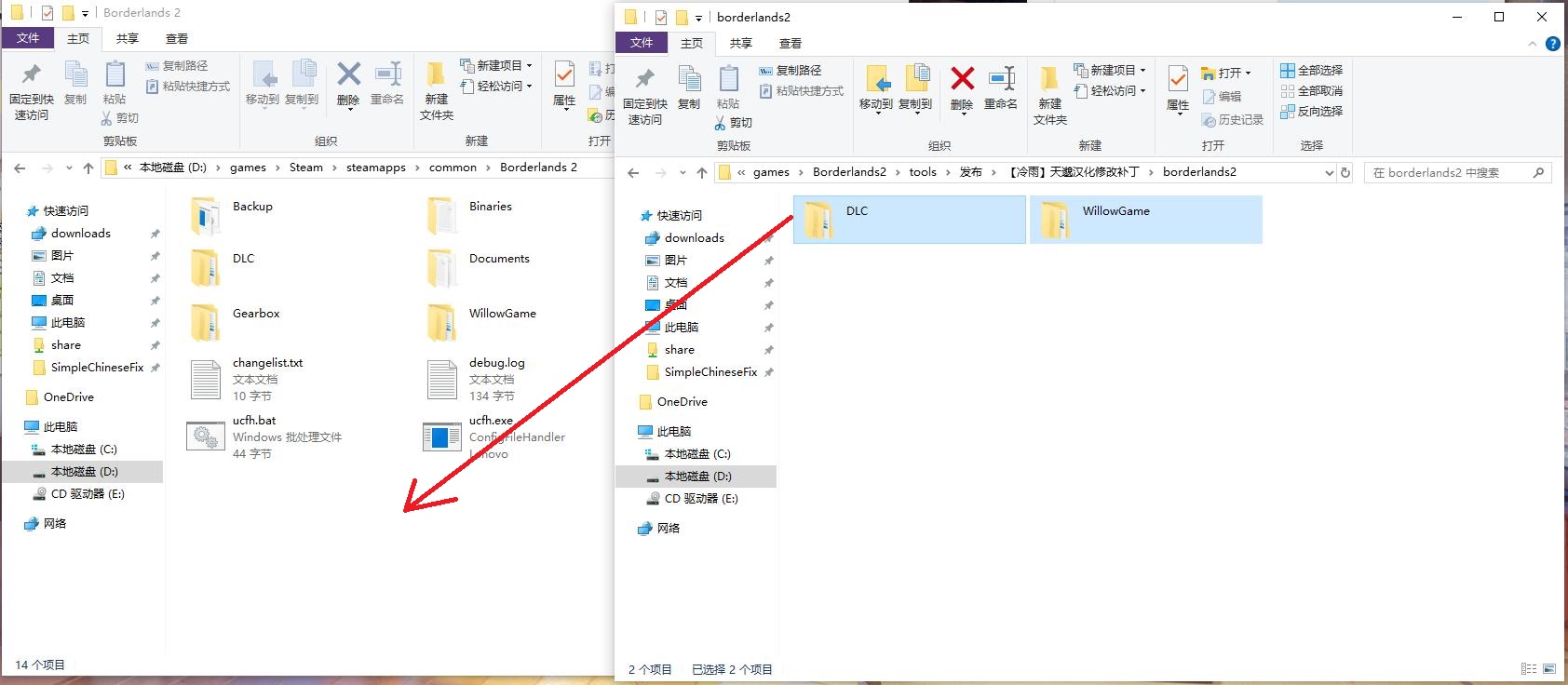Click Delete (删除) in Borderlands 2 window ribbon
Screen dimensions: 1568x685
click(x=348, y=84)
